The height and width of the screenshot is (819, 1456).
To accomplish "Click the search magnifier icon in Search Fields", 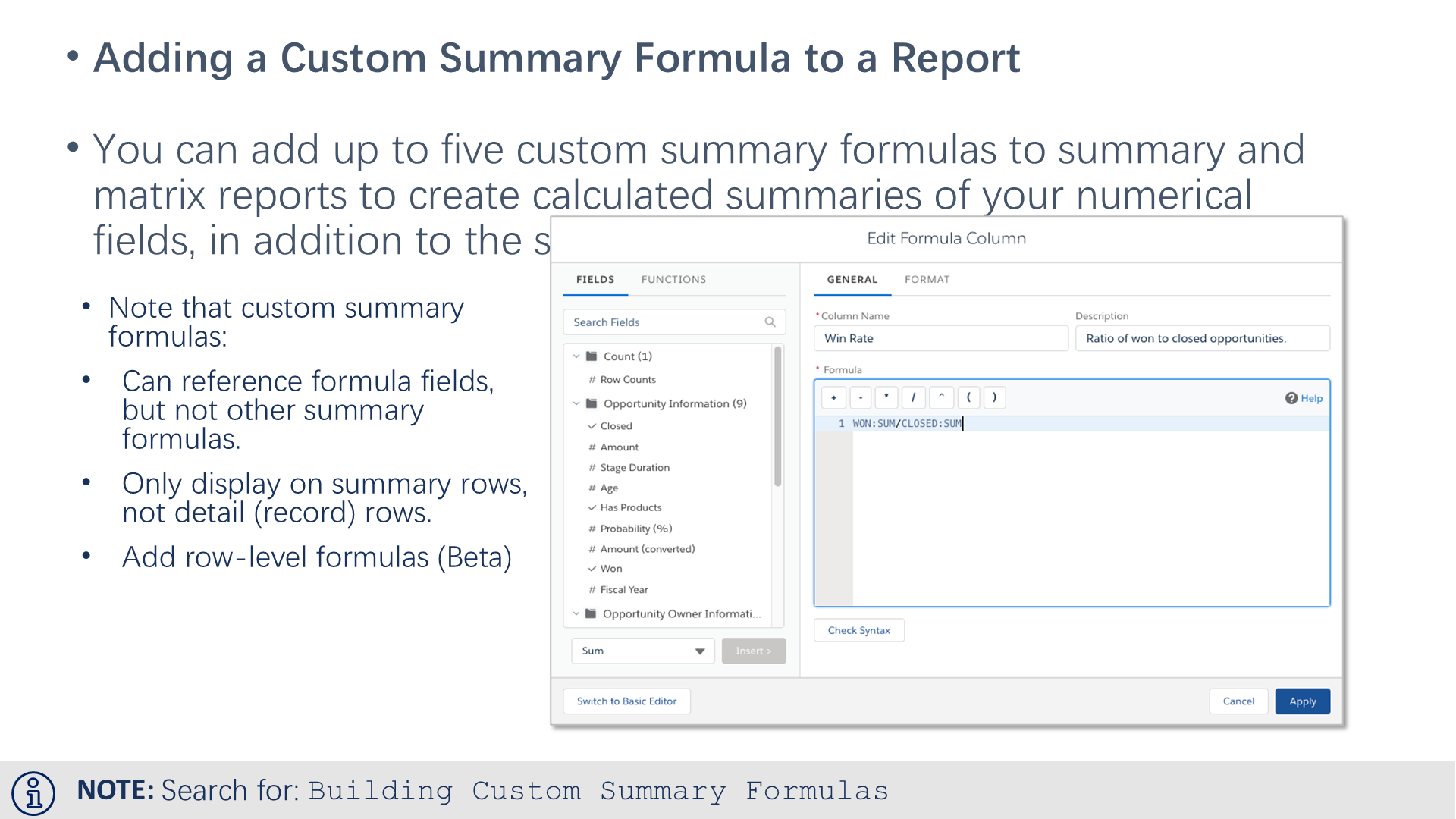I will [x=770, y=322].
